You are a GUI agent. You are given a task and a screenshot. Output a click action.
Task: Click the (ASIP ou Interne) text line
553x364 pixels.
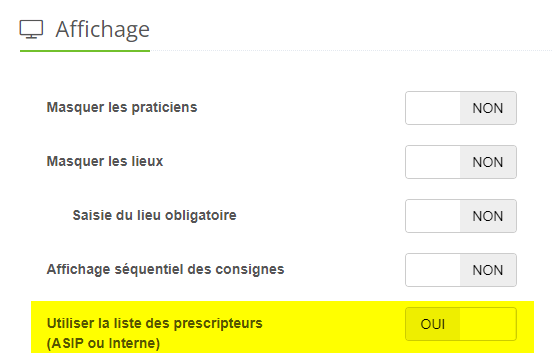click(103, 343)
